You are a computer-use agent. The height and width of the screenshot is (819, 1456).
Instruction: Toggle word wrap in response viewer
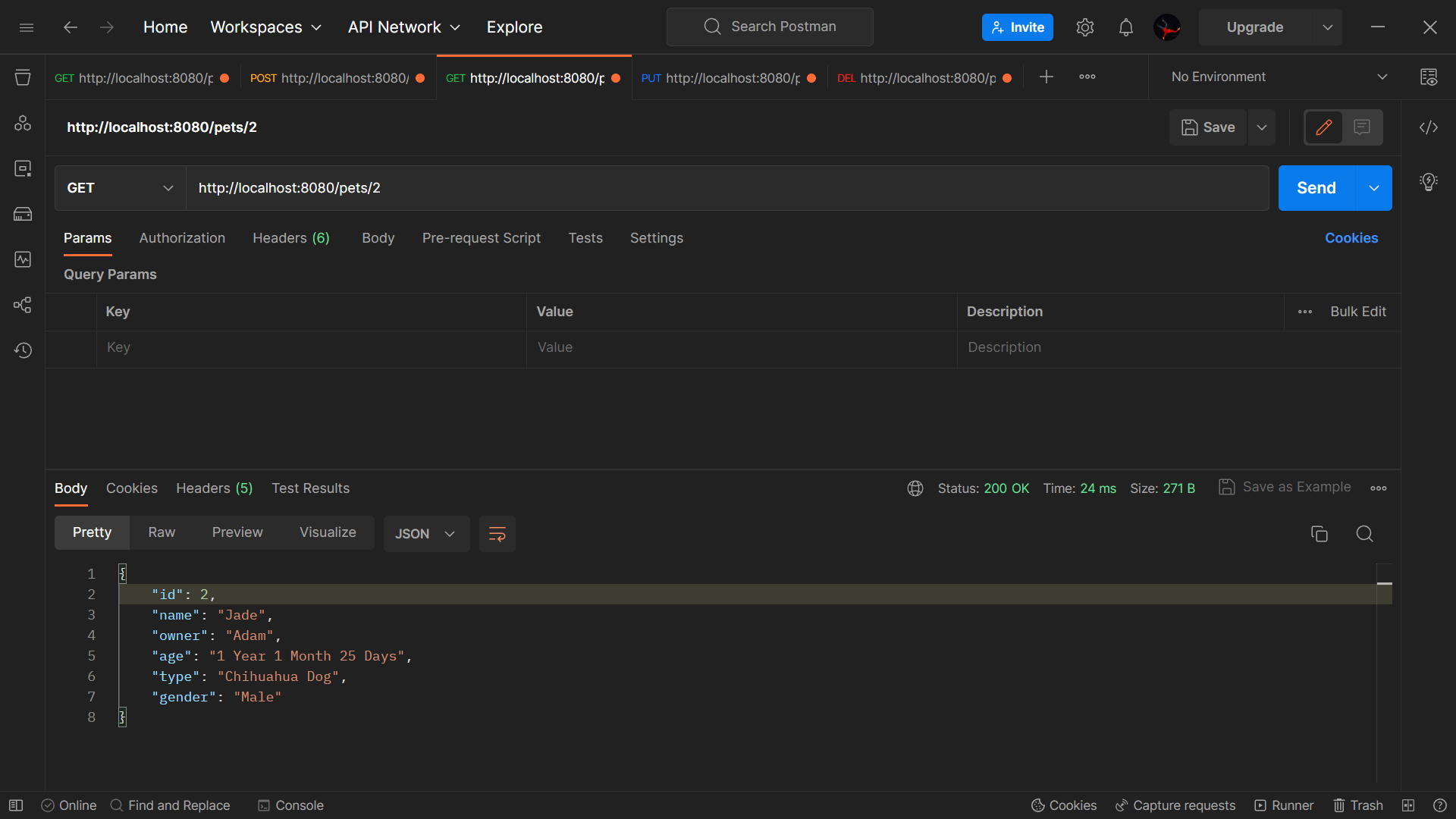[497, 534]
